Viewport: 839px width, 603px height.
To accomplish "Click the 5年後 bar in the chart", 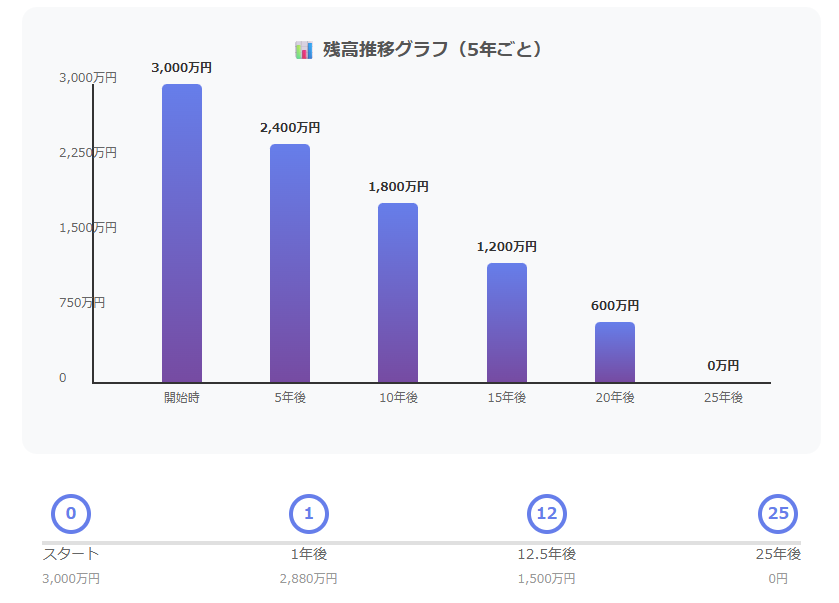I will 290,263.
